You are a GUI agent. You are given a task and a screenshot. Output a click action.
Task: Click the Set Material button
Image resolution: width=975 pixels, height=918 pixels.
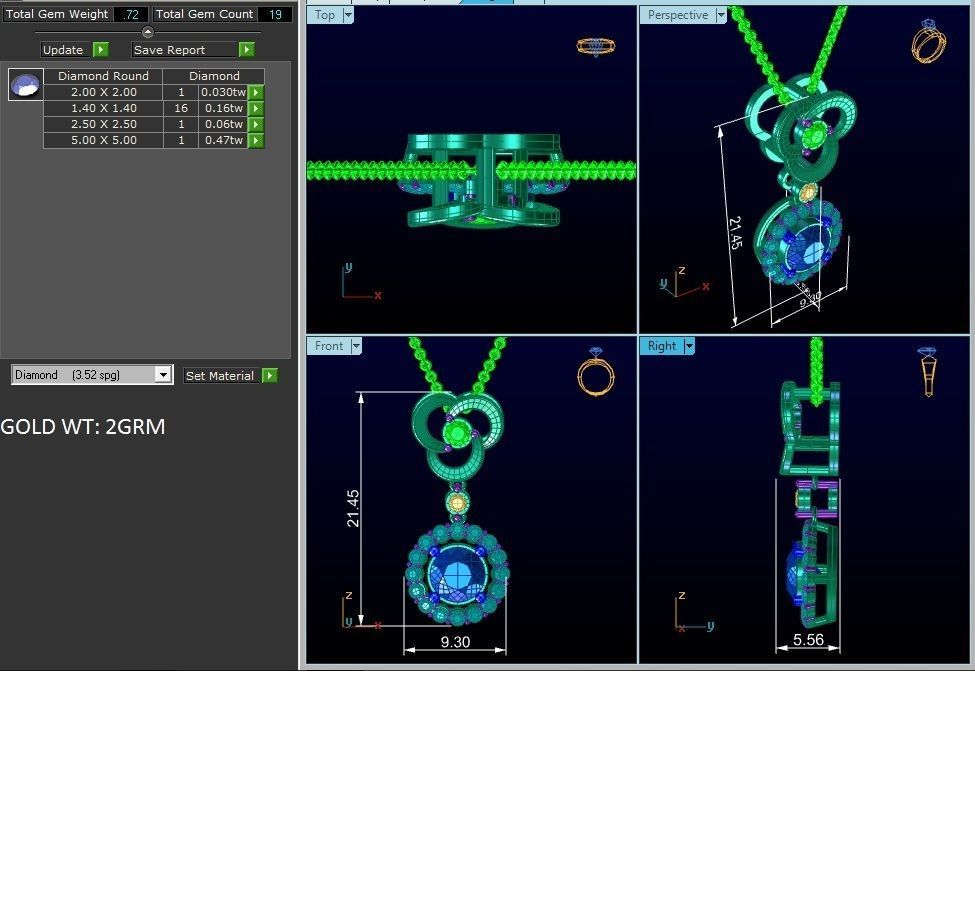pos(222,376)
